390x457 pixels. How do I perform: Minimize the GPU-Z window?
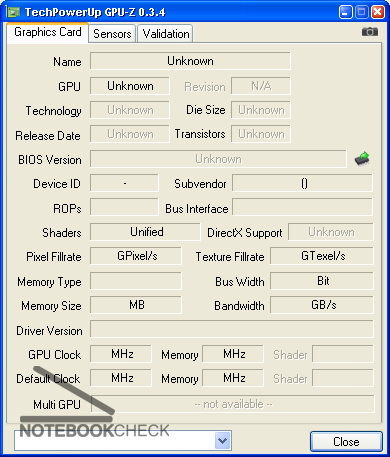click(x=345, y=12)
